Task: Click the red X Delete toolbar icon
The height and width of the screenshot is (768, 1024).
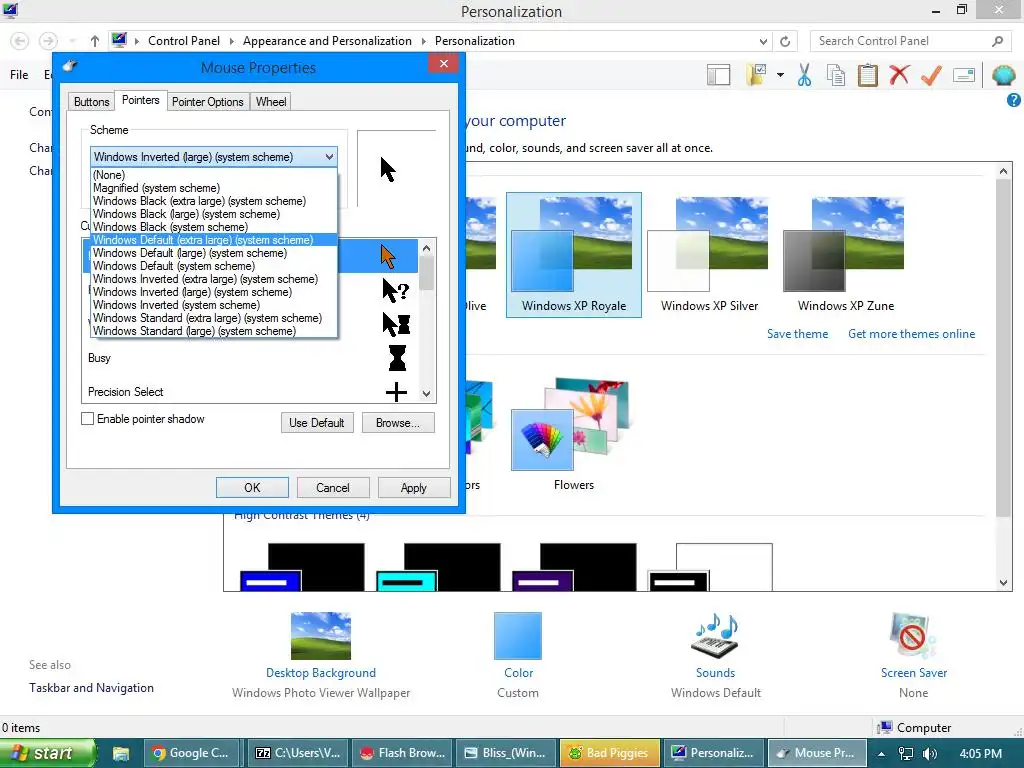Action: [899, 75]
